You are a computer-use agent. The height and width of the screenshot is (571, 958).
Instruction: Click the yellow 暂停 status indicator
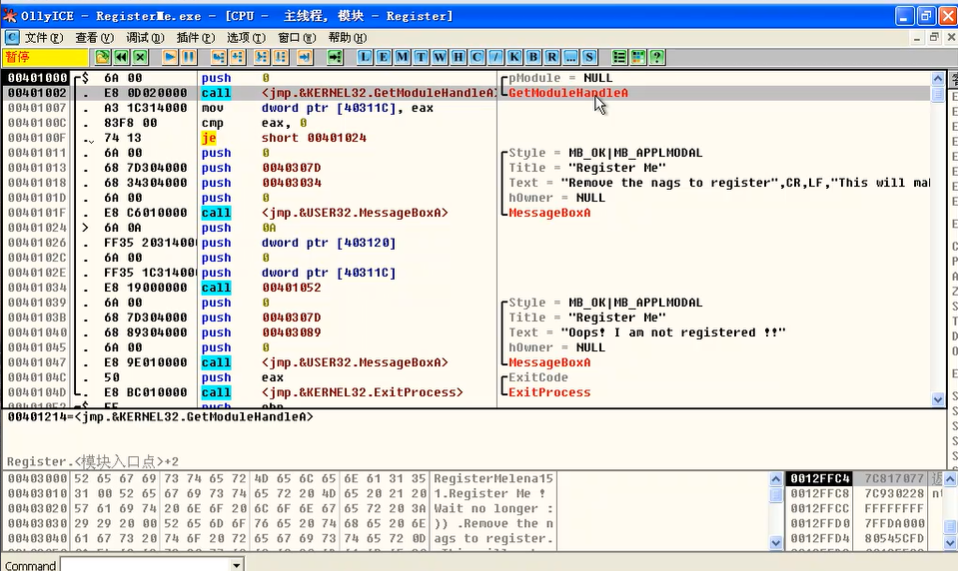click(46, 57)
